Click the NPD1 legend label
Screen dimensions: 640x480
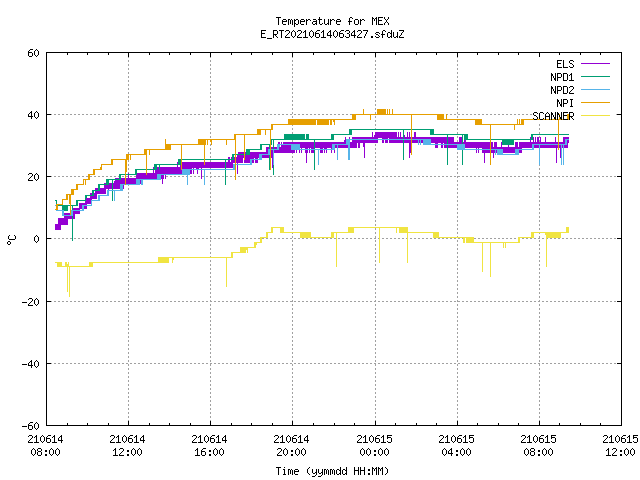pos(562,77)
